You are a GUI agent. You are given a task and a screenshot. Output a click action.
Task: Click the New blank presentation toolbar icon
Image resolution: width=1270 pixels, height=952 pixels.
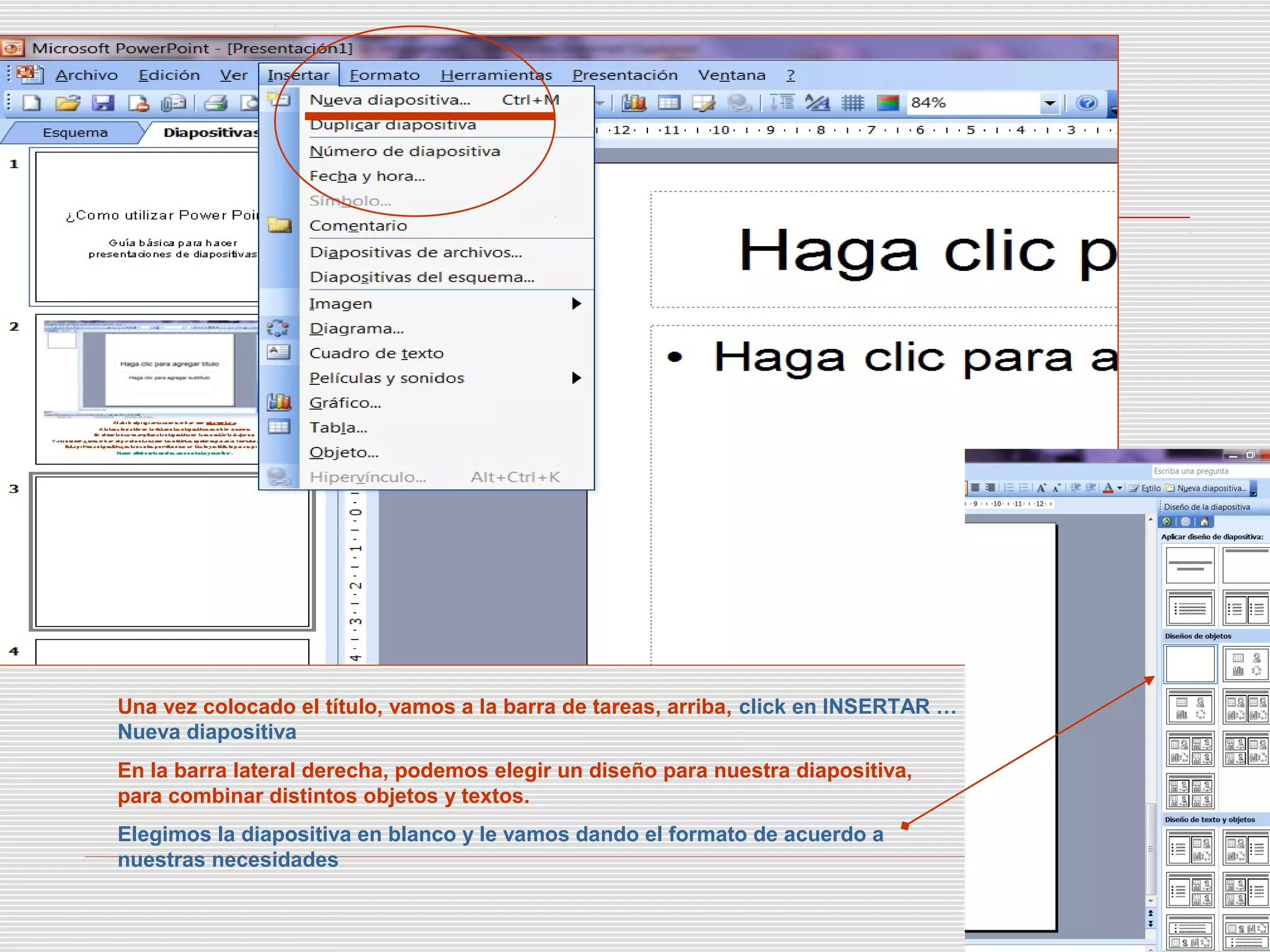click(32, 103)
